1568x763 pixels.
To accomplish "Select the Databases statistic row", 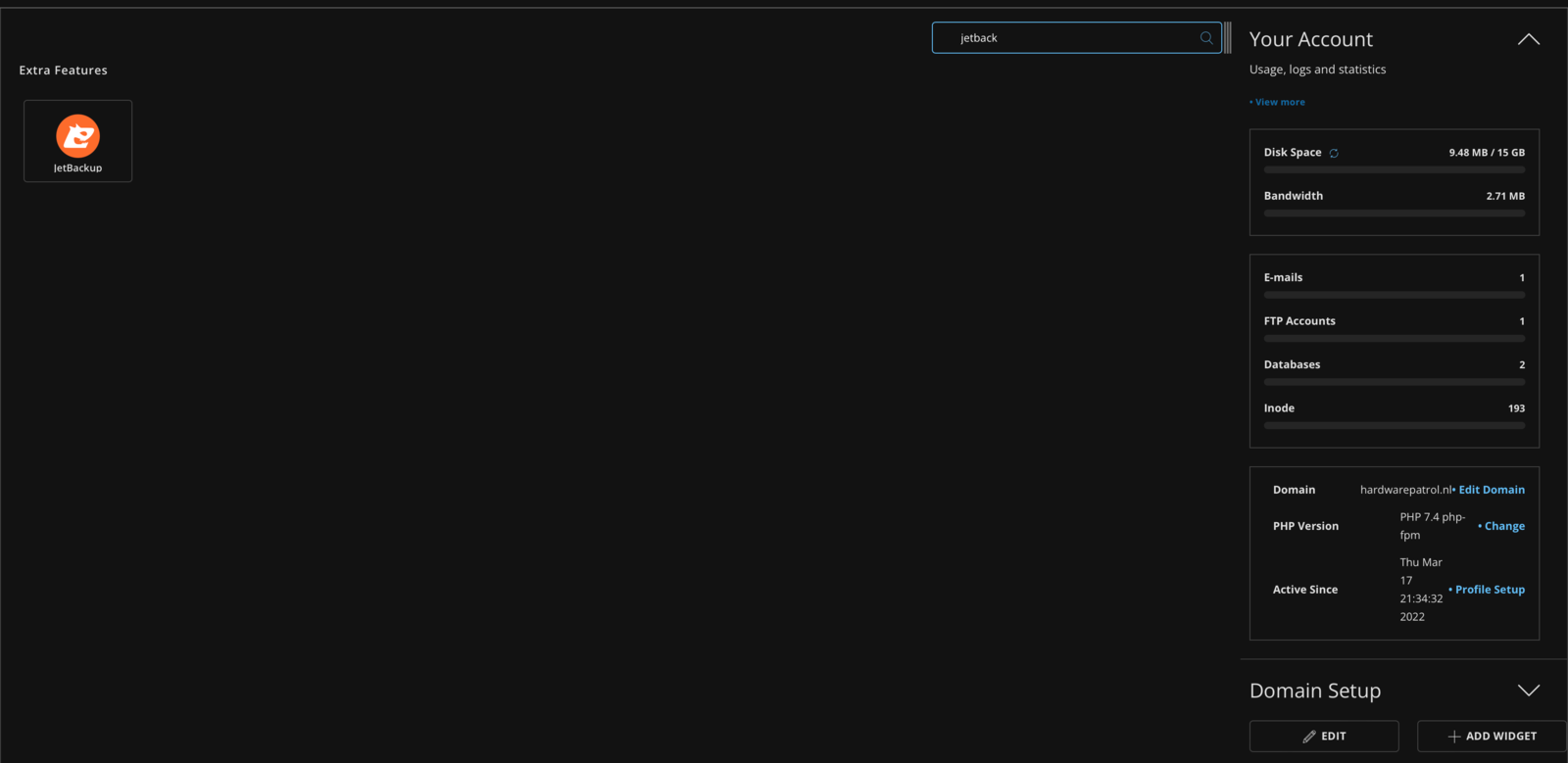I will pyautogui.click(x=1394, y=365).
